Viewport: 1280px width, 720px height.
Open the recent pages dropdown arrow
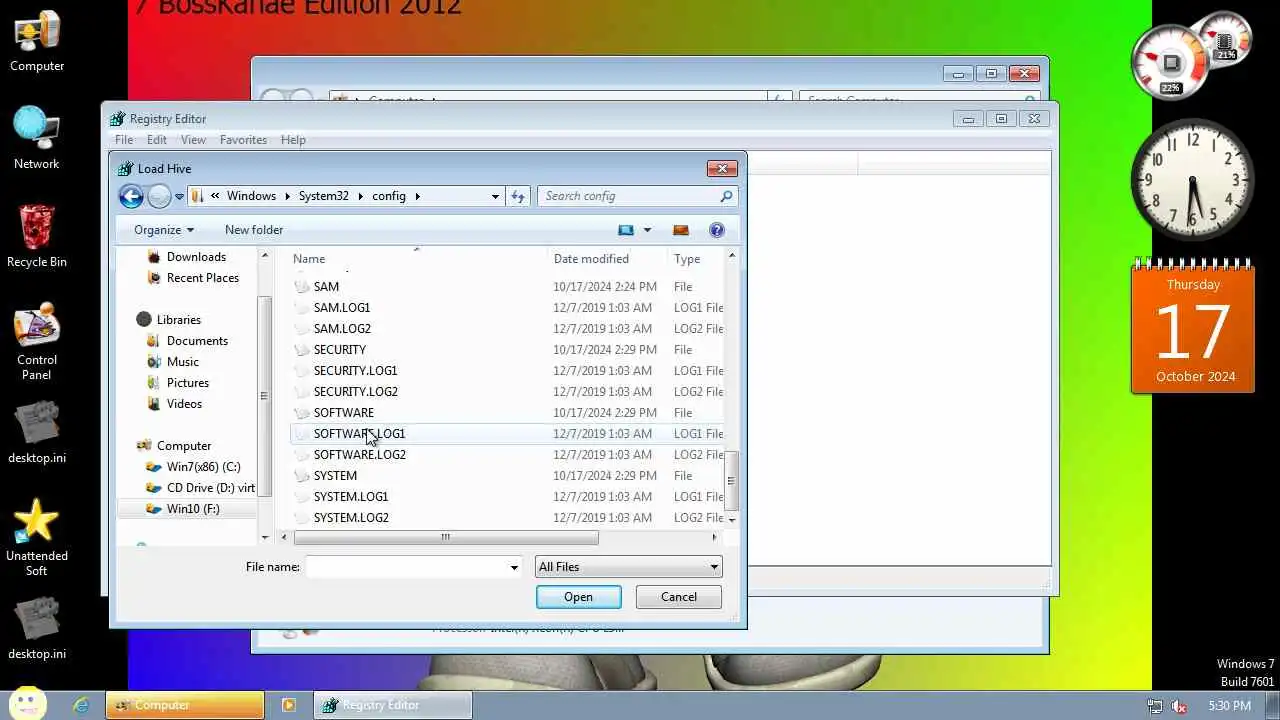[180, 196]
